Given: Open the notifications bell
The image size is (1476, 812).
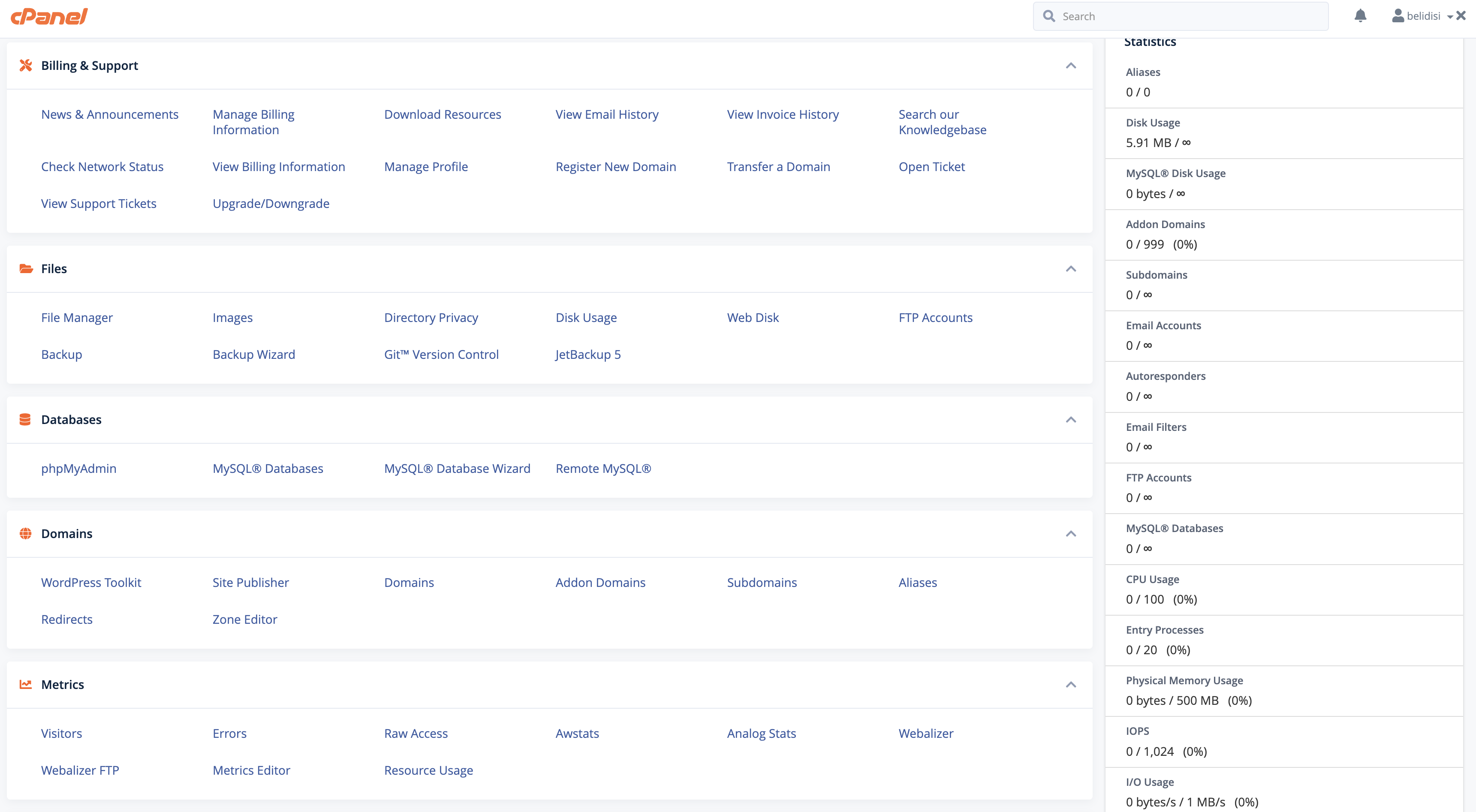Looking at the screenshot, I should (x=1360, y=16).
